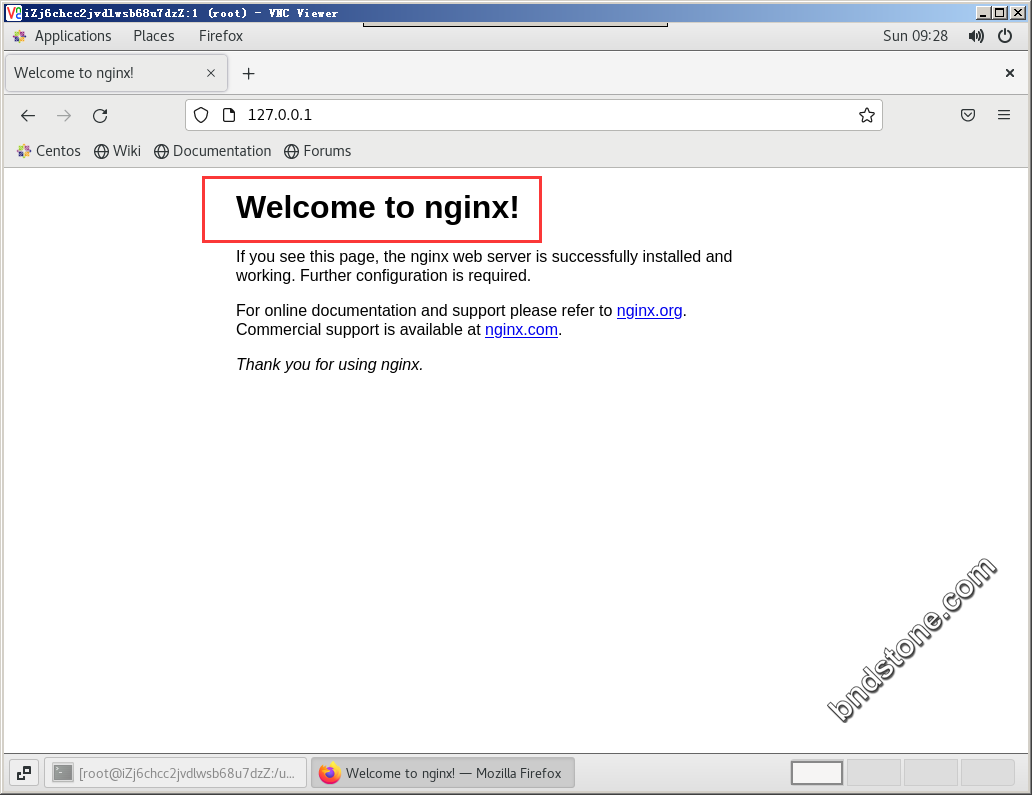Switch to the second workspace box

[874, 773]
